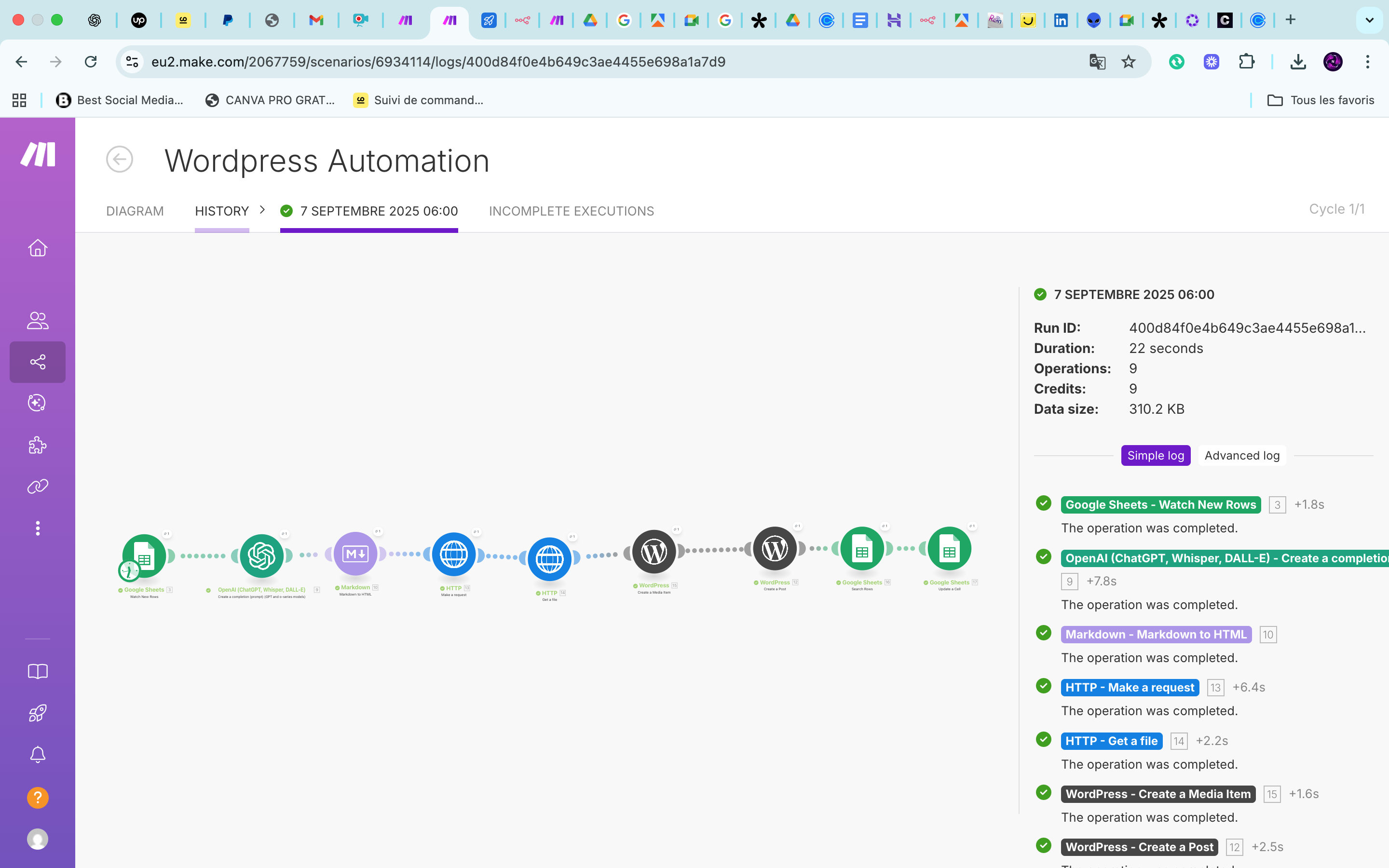Open the Home sidebar icon
Image resolution: width=1389 pixels, height=868 pixels.
[38, 248]
